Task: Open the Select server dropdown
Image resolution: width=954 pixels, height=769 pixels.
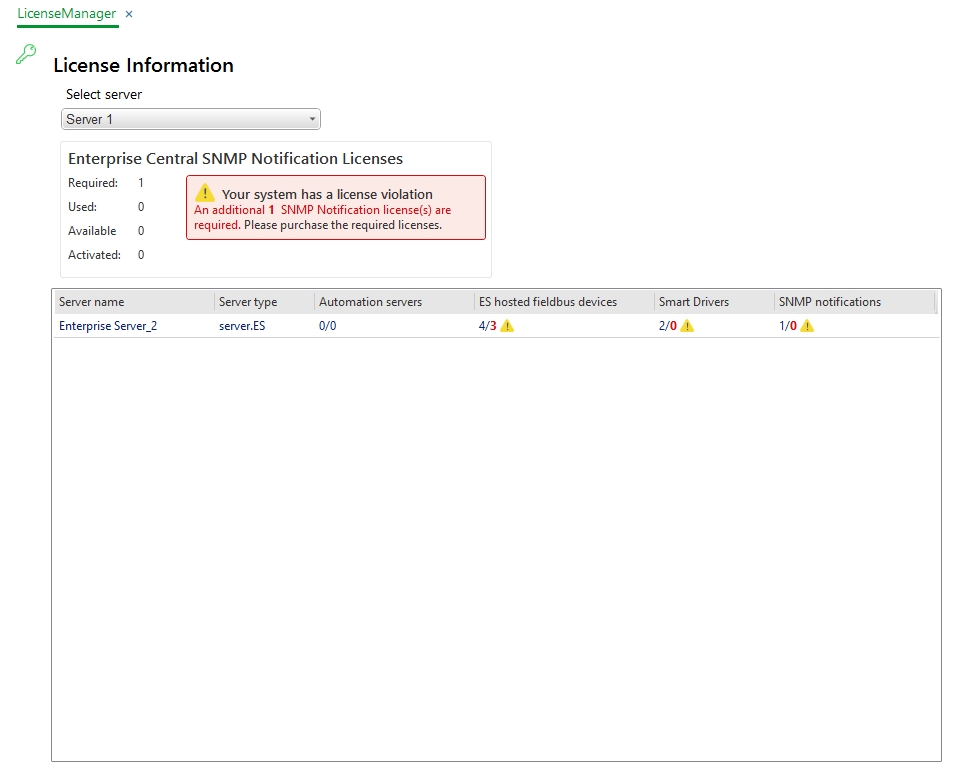Action: pos(190,119)
